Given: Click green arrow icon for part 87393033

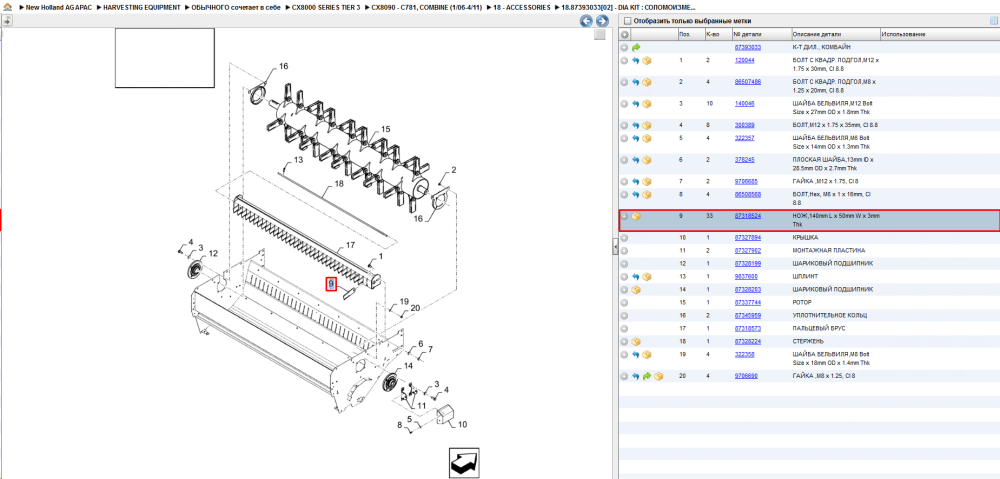Looking at the screenshot, I should tap(636, 47).
